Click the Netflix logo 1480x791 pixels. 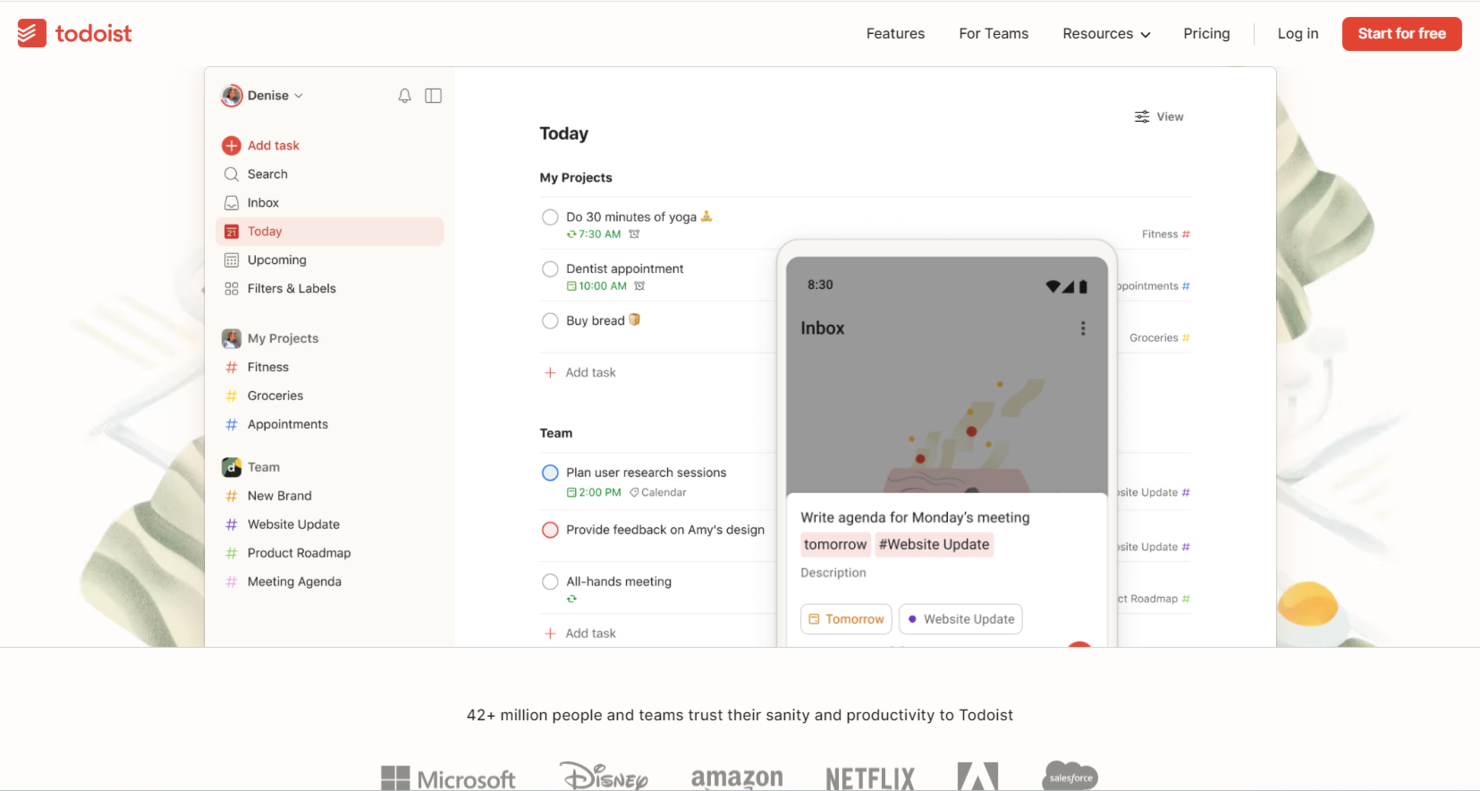click(870, 779)
